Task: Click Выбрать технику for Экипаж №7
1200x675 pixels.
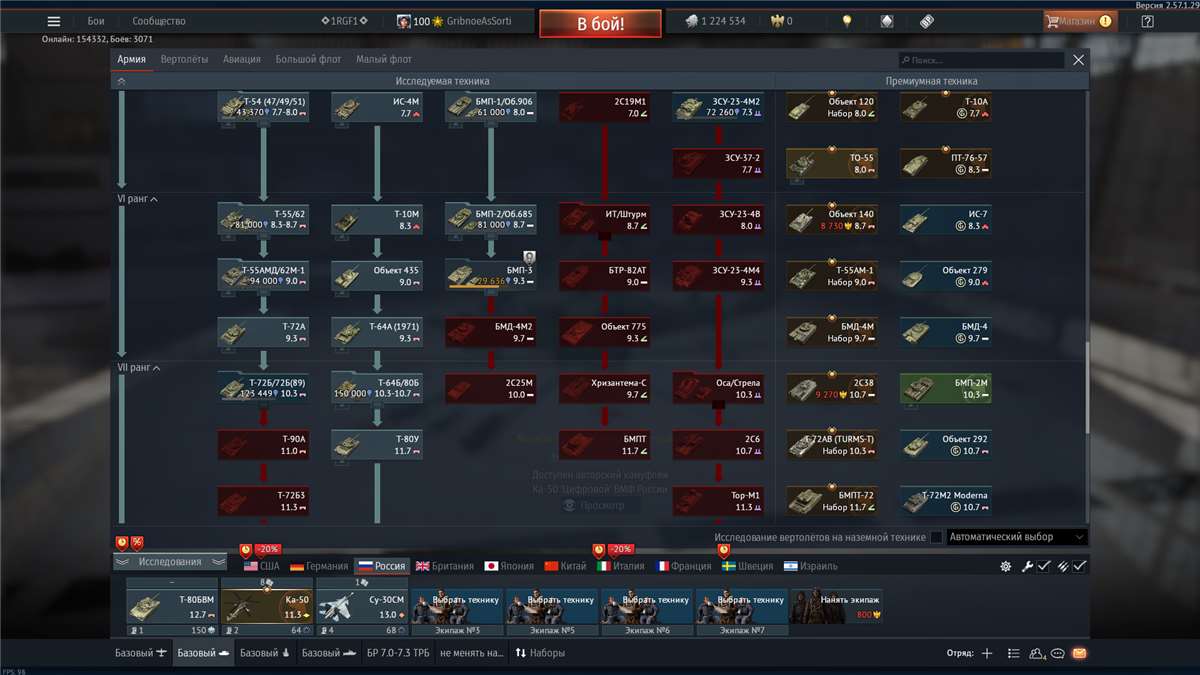Action: [742, 606]
